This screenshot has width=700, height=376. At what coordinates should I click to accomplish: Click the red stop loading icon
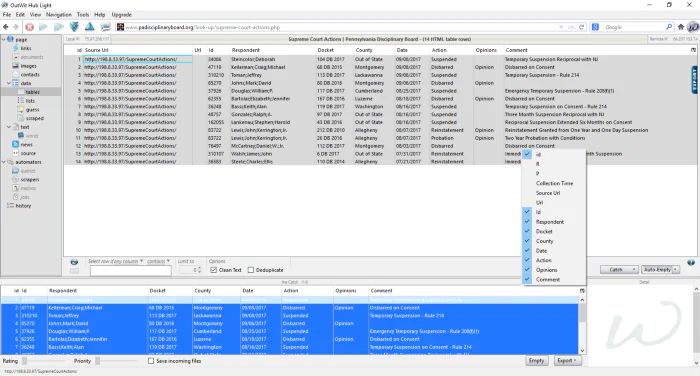(x=29, y=27)
